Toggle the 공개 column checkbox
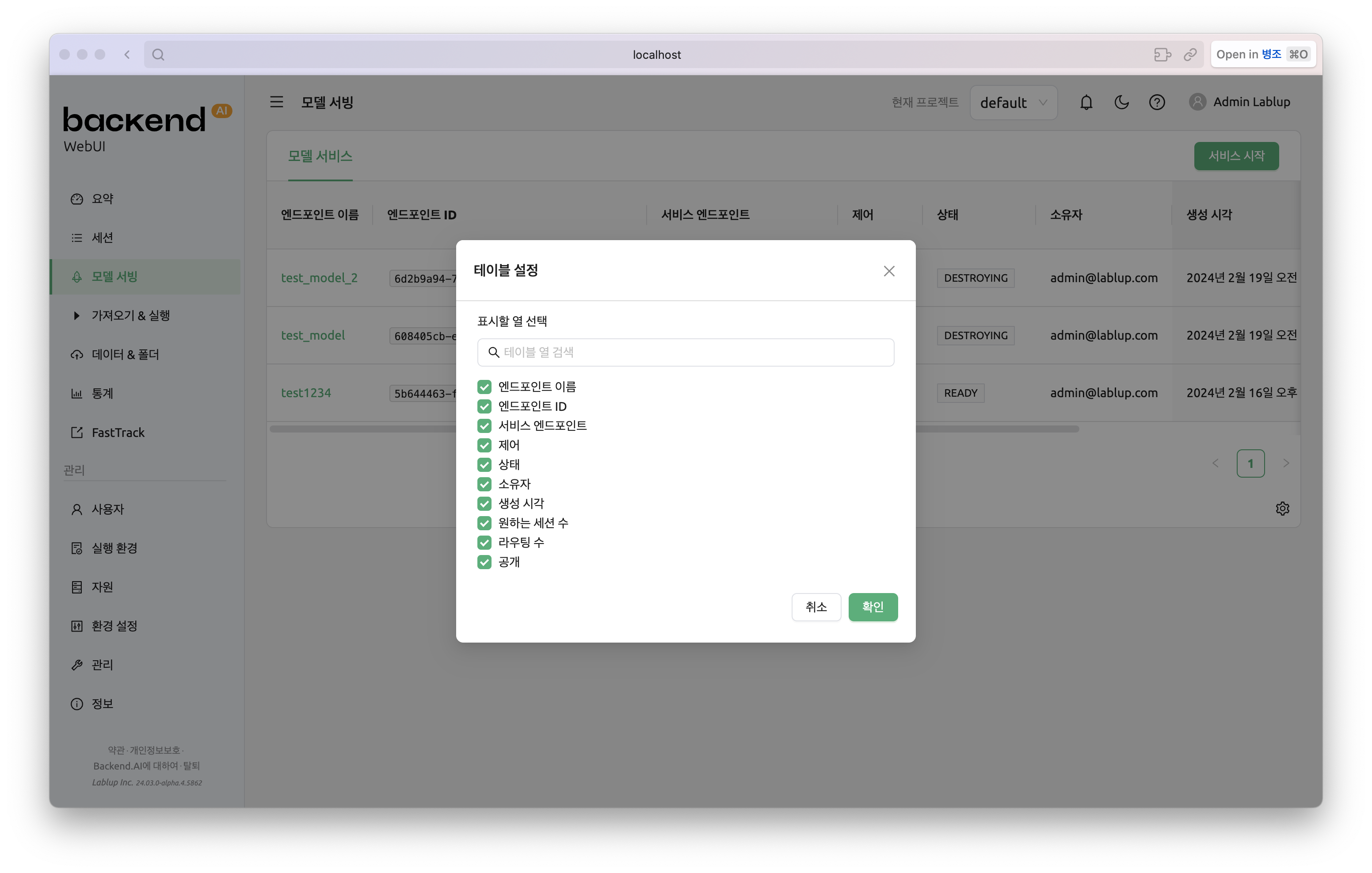The width and height of the screenshot is (1372, 873). click(484, 562)
